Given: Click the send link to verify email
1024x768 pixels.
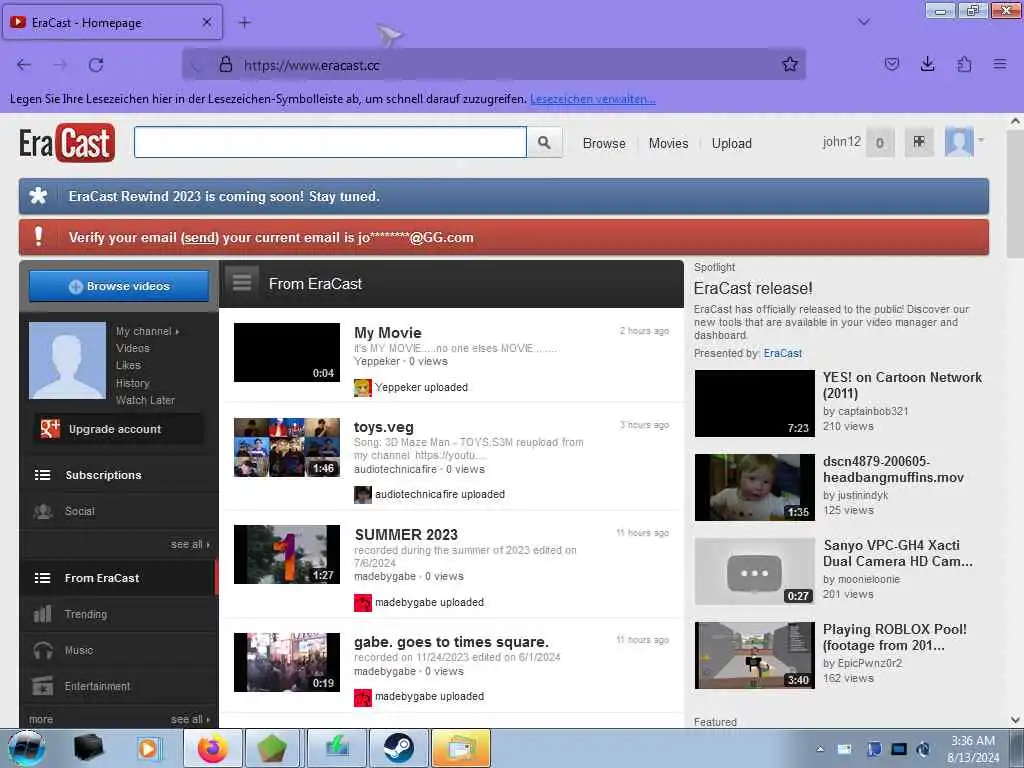Looking at the screenshot, I should (x=200, y=238).
